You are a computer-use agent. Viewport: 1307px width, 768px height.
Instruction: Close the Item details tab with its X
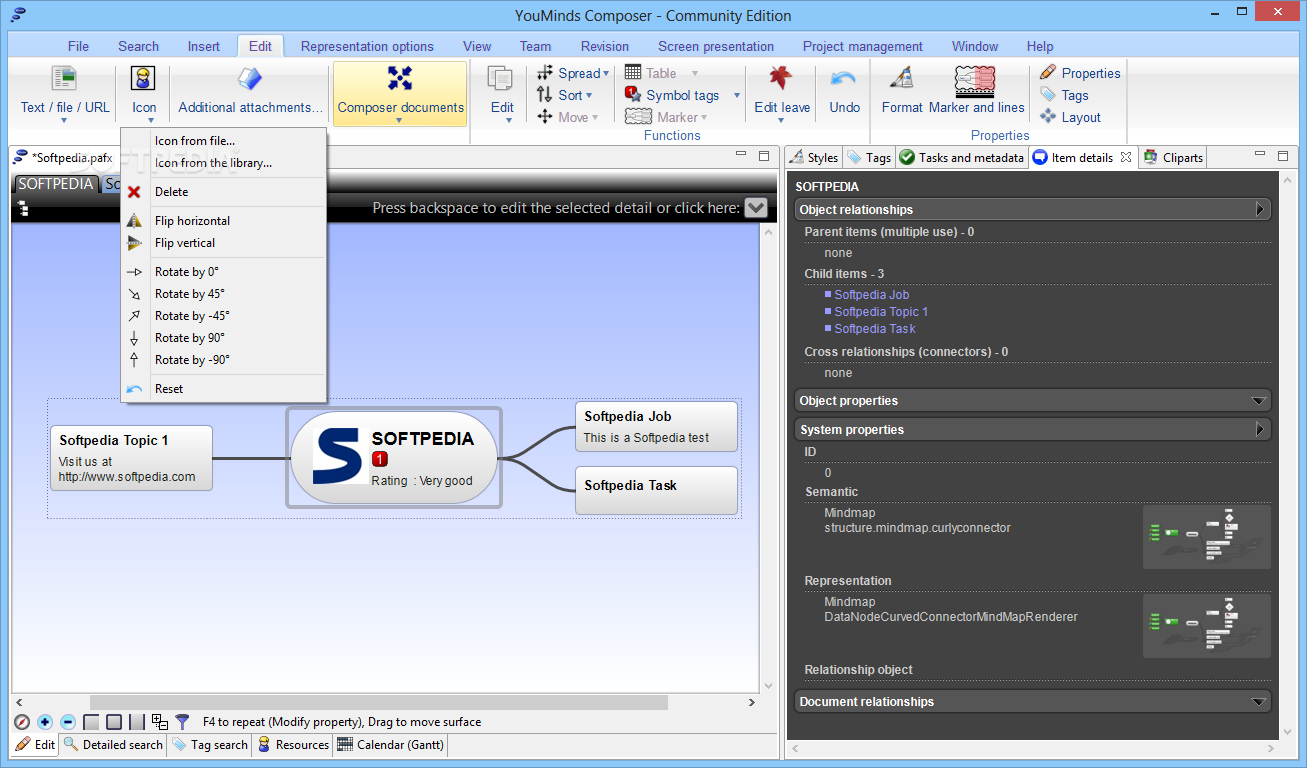[x=1126, y=157]
